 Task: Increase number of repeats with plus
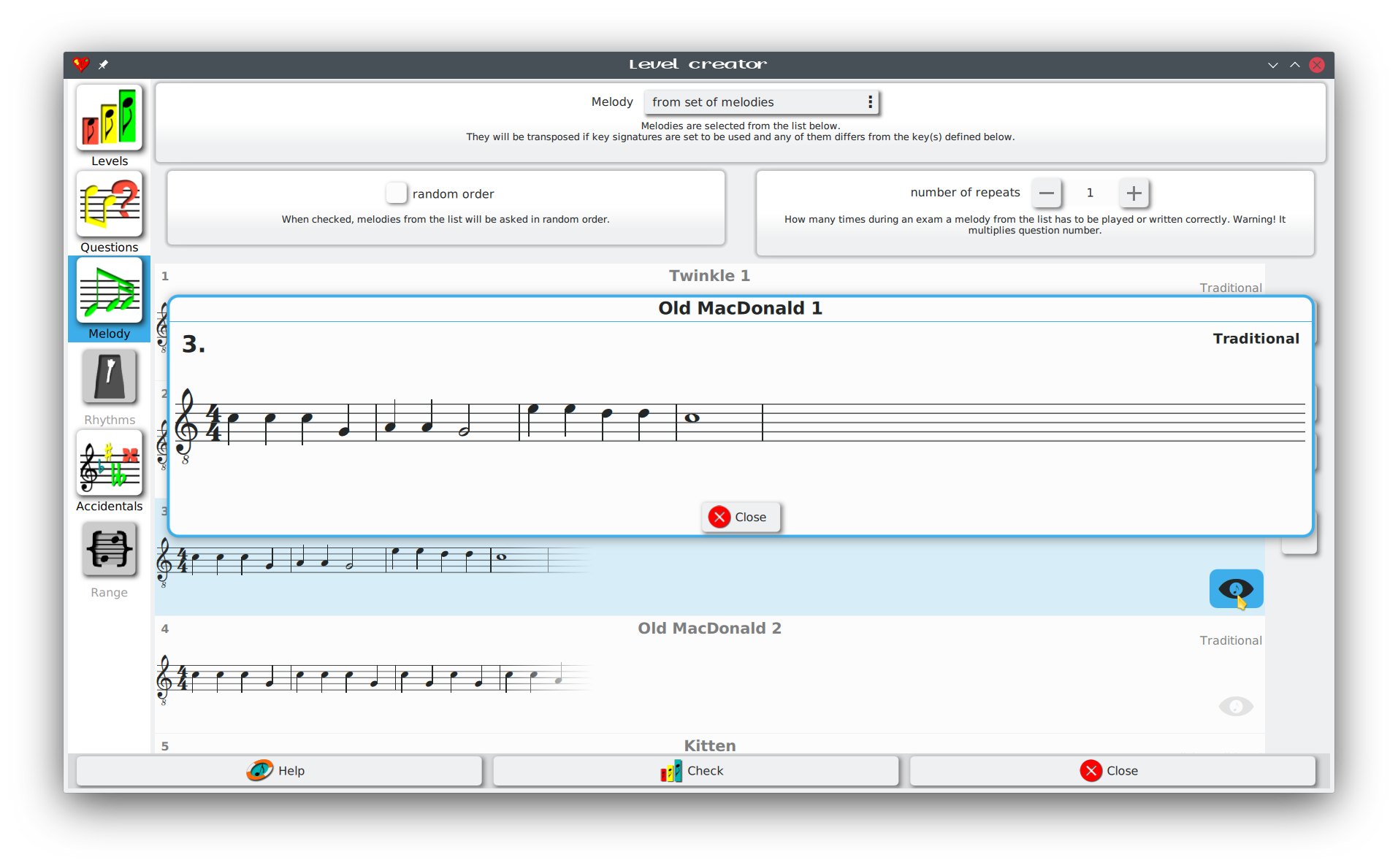(x=1134, y=193)
